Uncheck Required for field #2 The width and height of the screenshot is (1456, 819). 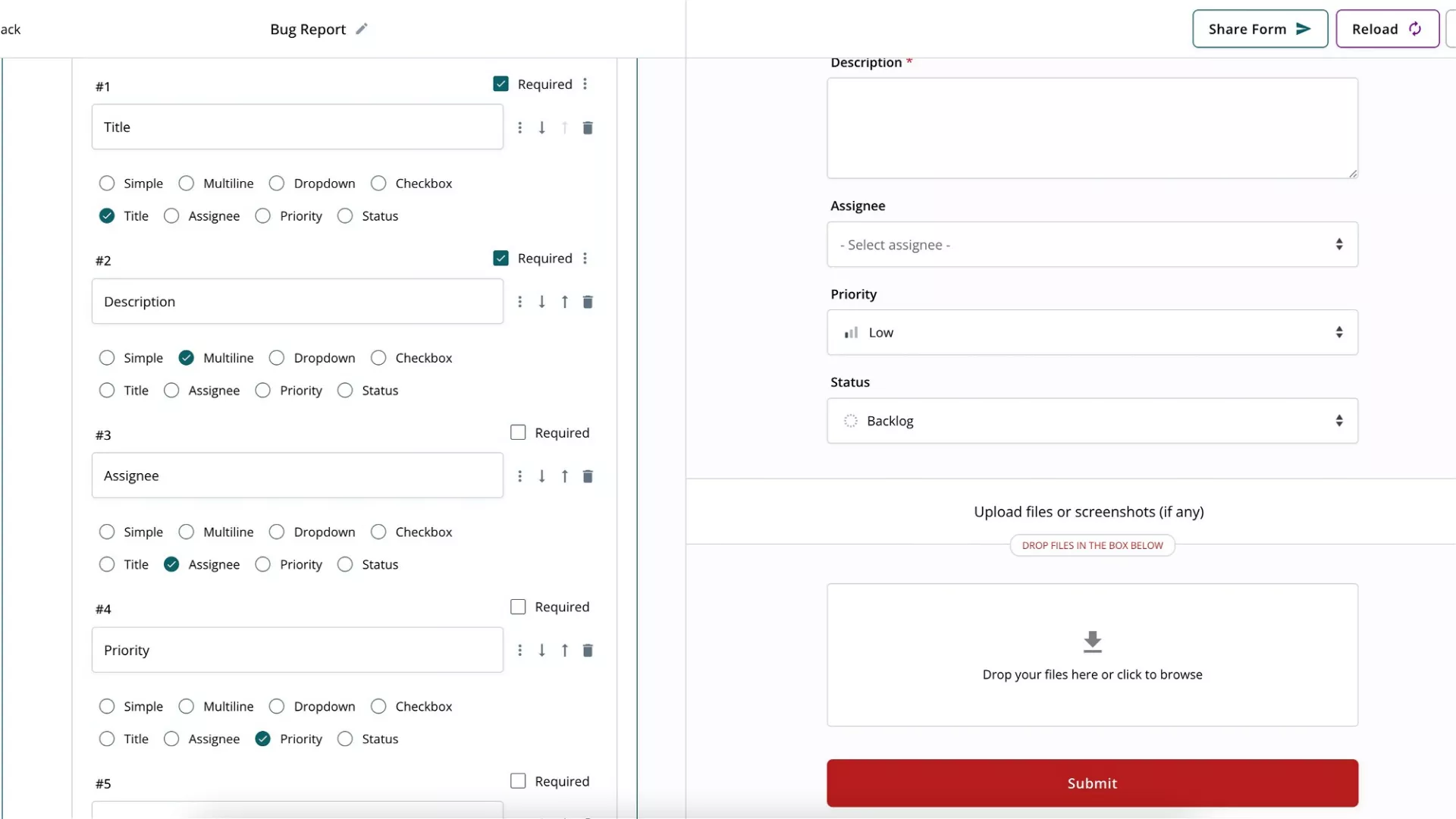[500, 259]
